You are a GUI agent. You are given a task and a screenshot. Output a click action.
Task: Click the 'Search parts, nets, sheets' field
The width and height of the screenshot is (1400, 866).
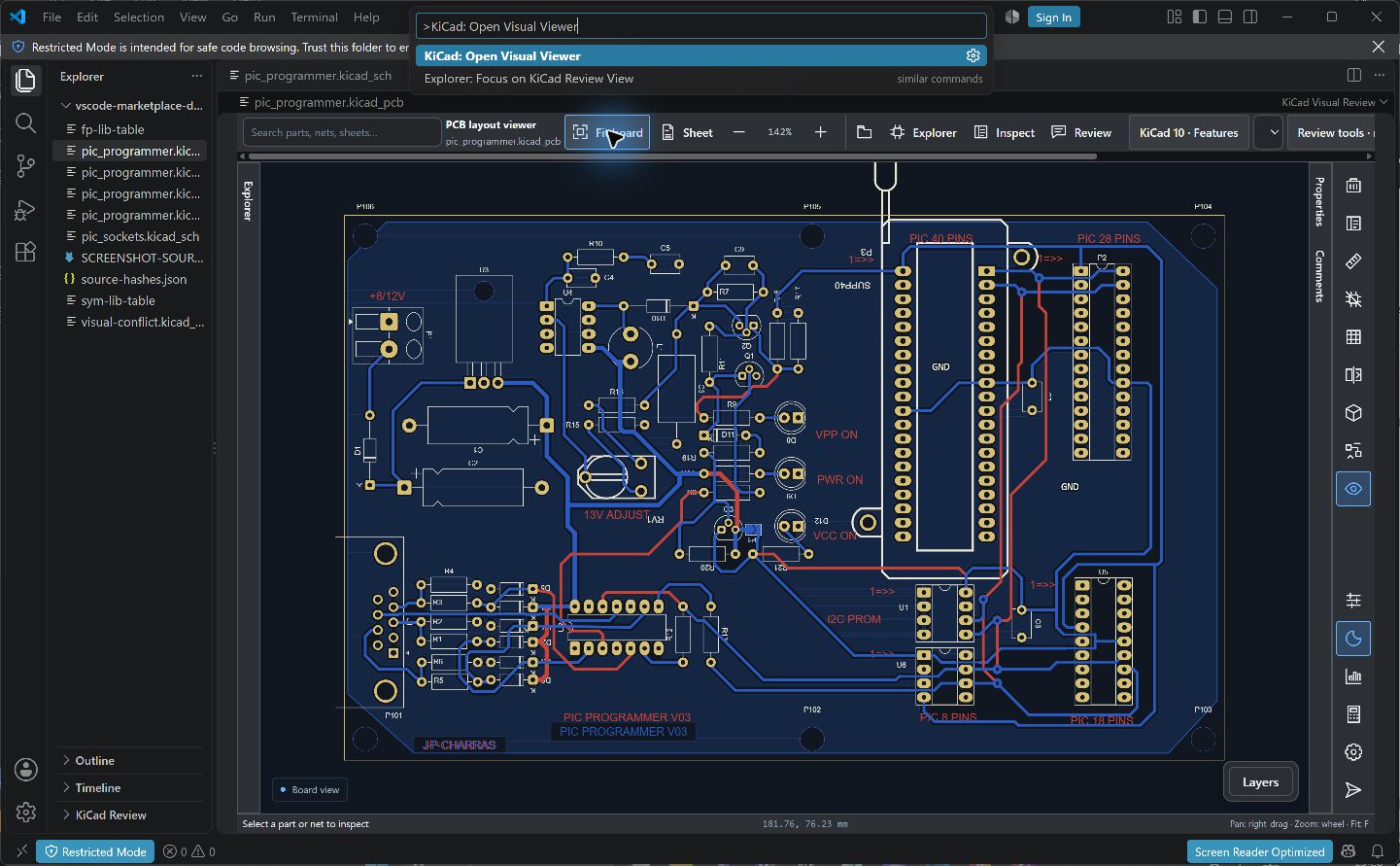coord(342,132)
